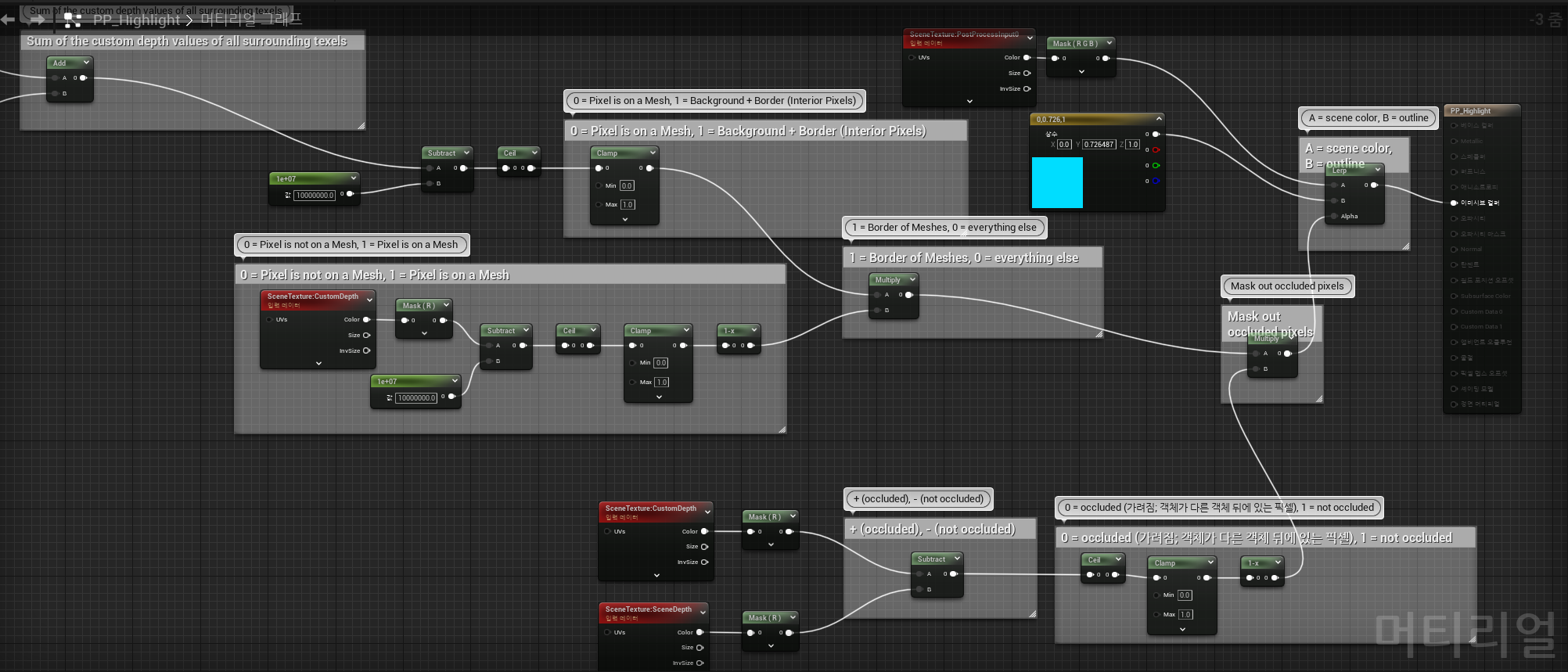This screenshot has height=672, width=1568.
Task: Click B input pin of Multiply in Mask out occluded comment
Action: [1256, 368]
